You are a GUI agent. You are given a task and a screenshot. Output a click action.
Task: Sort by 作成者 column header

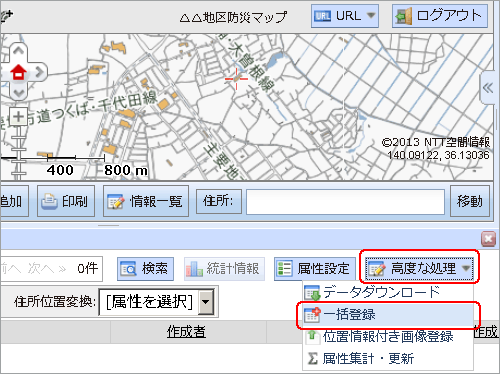click(x=186, y=331)
